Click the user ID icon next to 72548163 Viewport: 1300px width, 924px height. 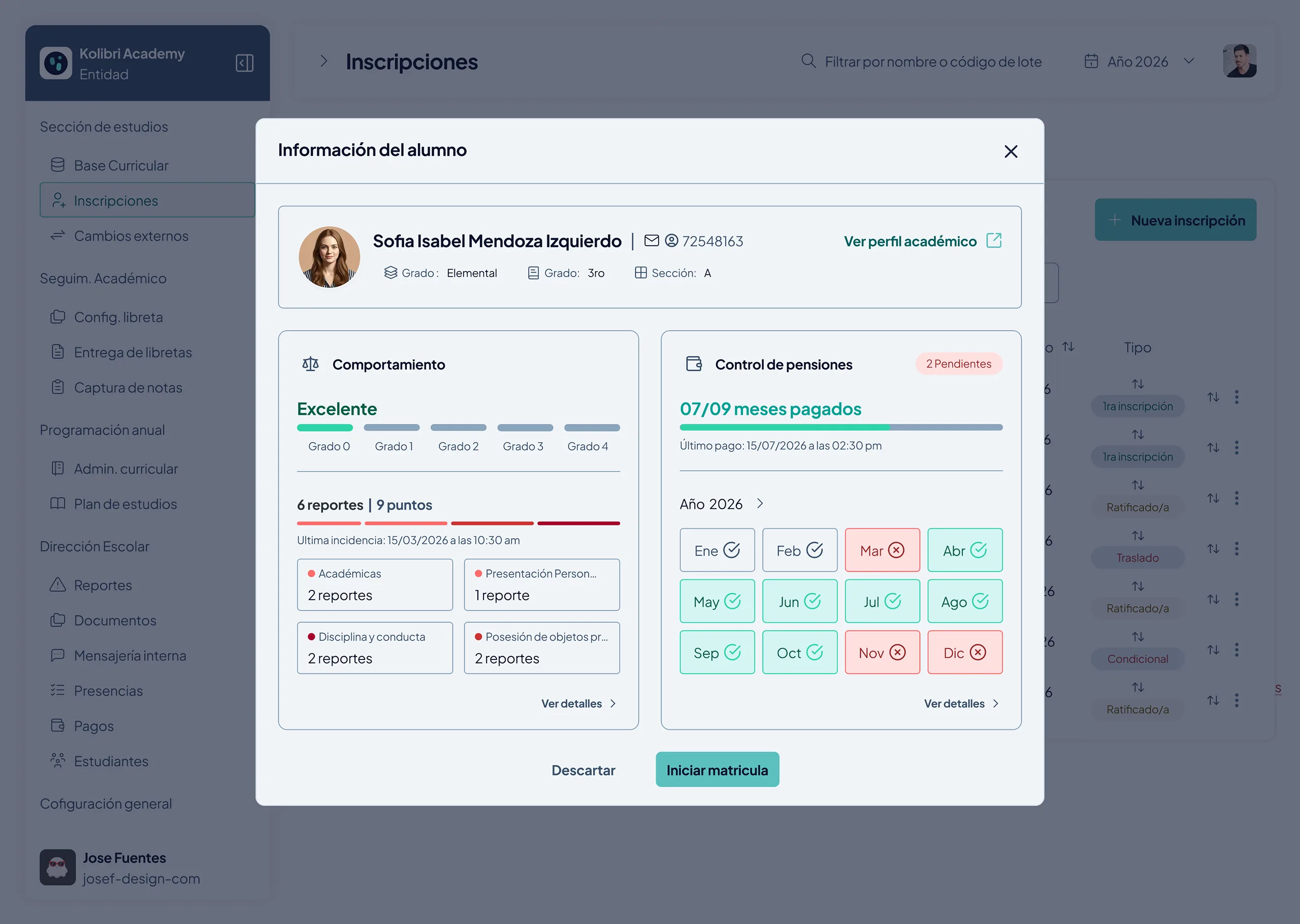click(x=671, y=241)
